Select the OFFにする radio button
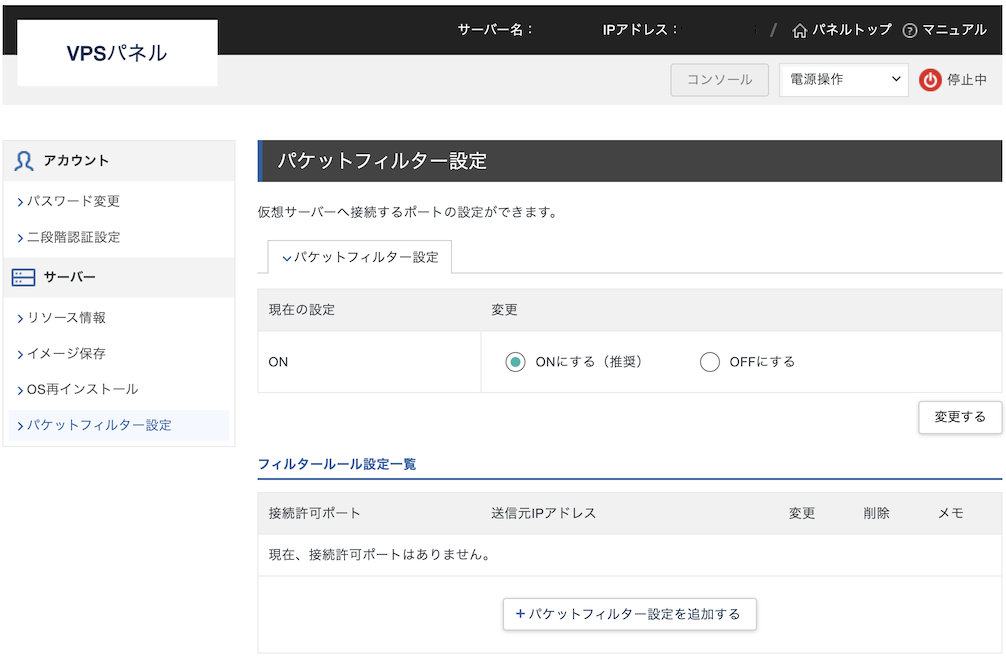 click(x=710, y=362)
